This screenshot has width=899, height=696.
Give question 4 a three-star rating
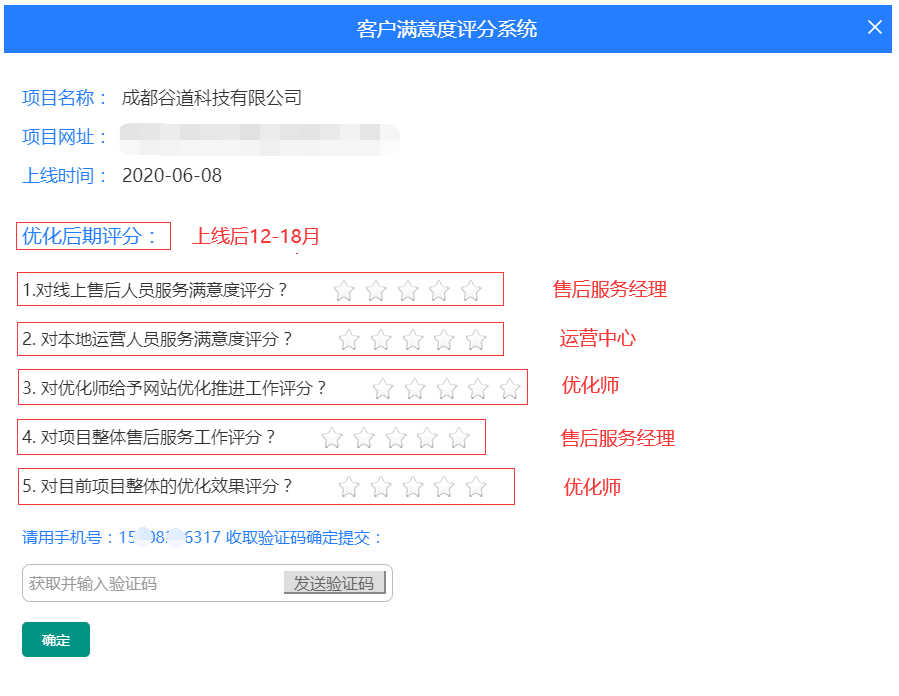pos(396,438)
